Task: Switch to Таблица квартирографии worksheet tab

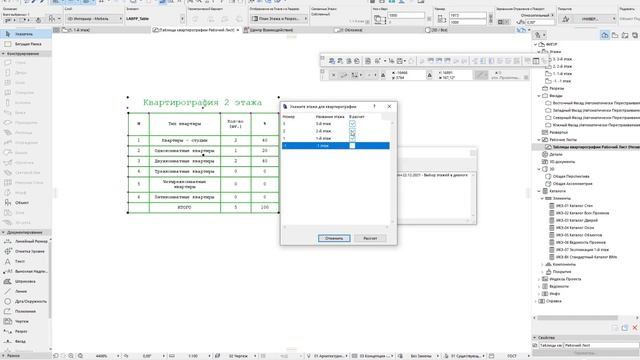Action: click(196, 30)
